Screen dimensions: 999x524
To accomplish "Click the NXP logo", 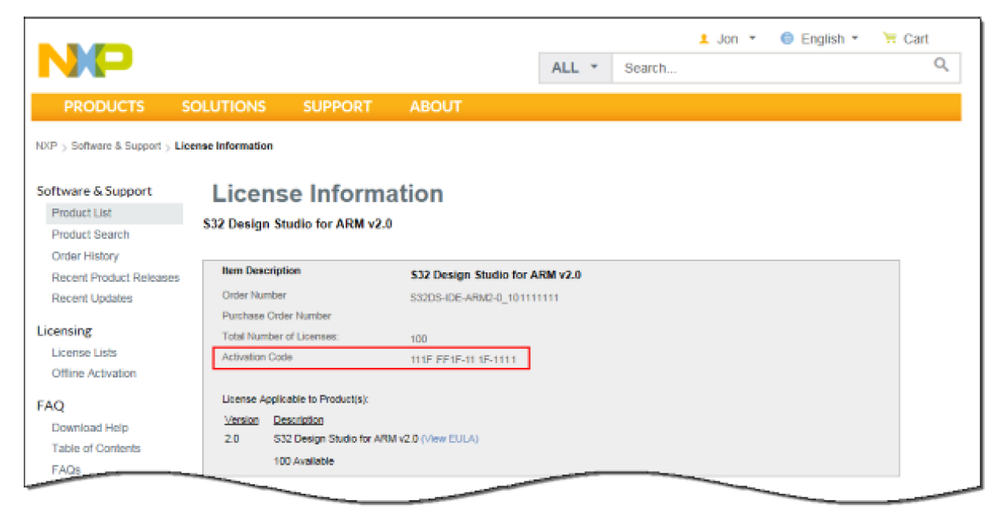I will [85, 61].
